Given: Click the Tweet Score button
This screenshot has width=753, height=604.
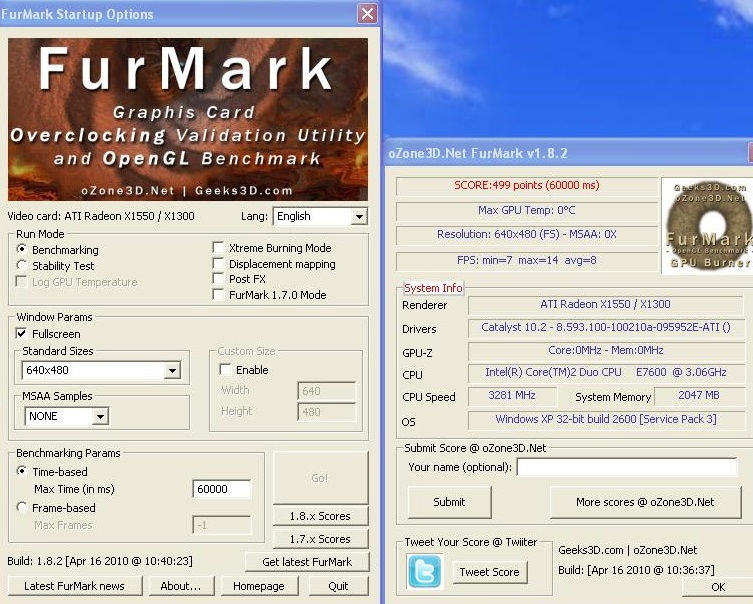Looking at the screenshot, I should click(490, 572).
